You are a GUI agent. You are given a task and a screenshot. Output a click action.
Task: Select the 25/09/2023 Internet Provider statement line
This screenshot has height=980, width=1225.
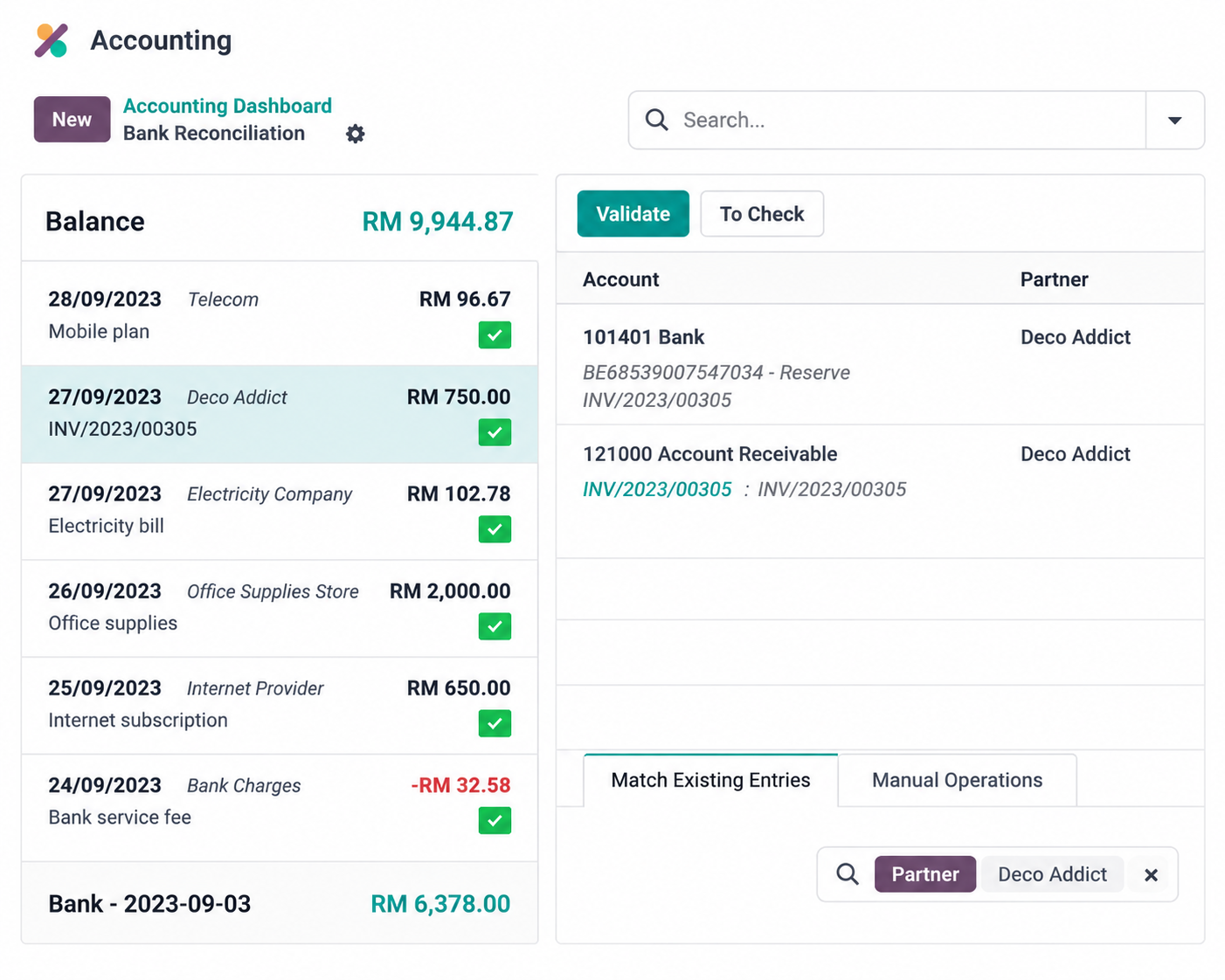pyautogui.click(x=280, y=705)
